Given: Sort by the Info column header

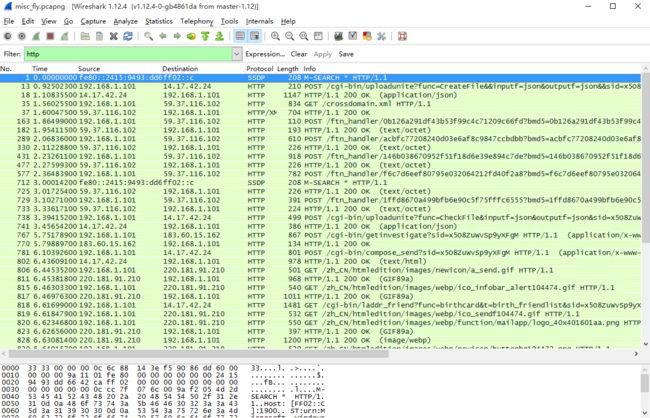Looking at the screenshot, I should [309, 69].
